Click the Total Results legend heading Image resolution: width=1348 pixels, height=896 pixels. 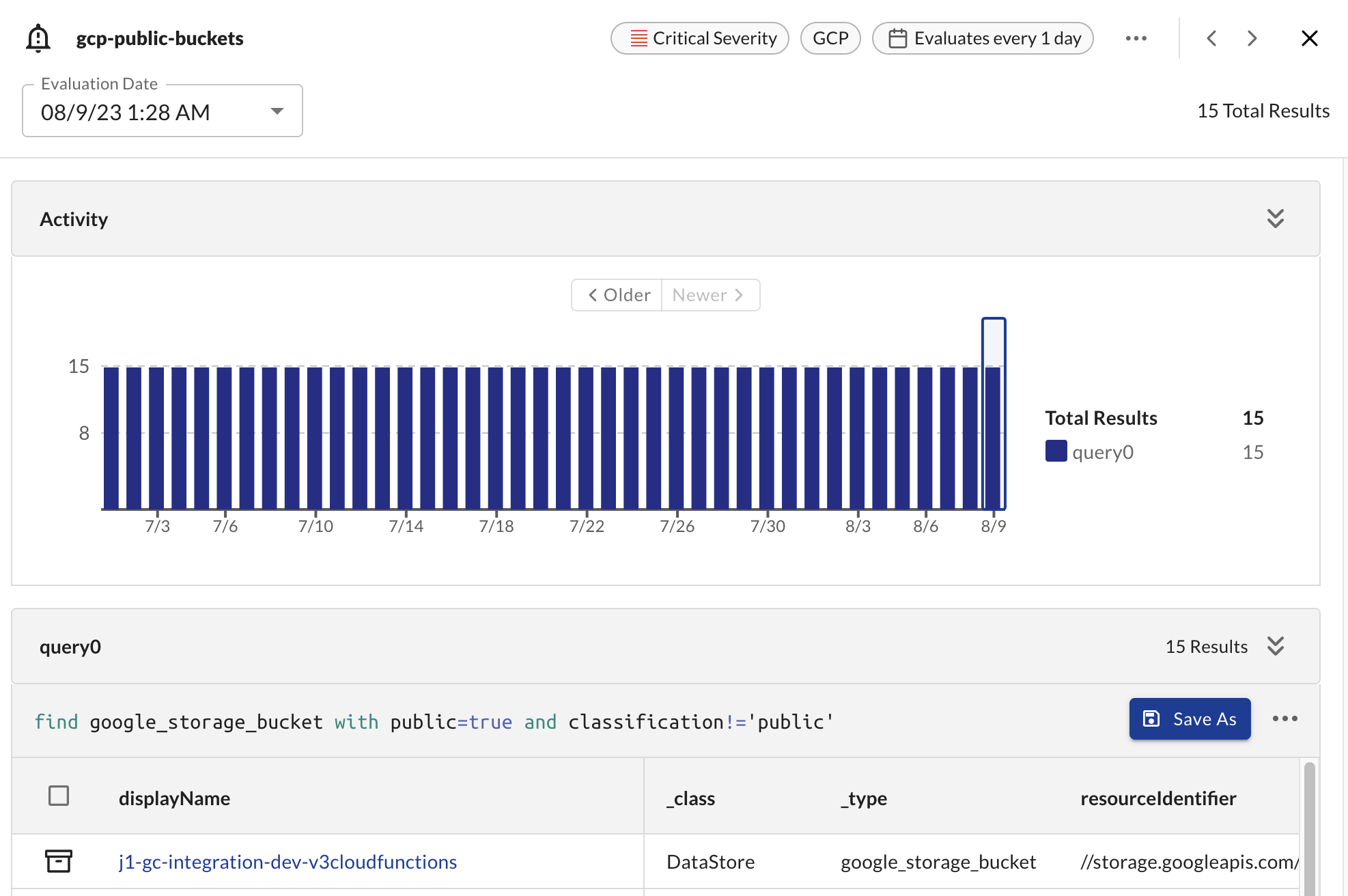(x=1101, y=418)
